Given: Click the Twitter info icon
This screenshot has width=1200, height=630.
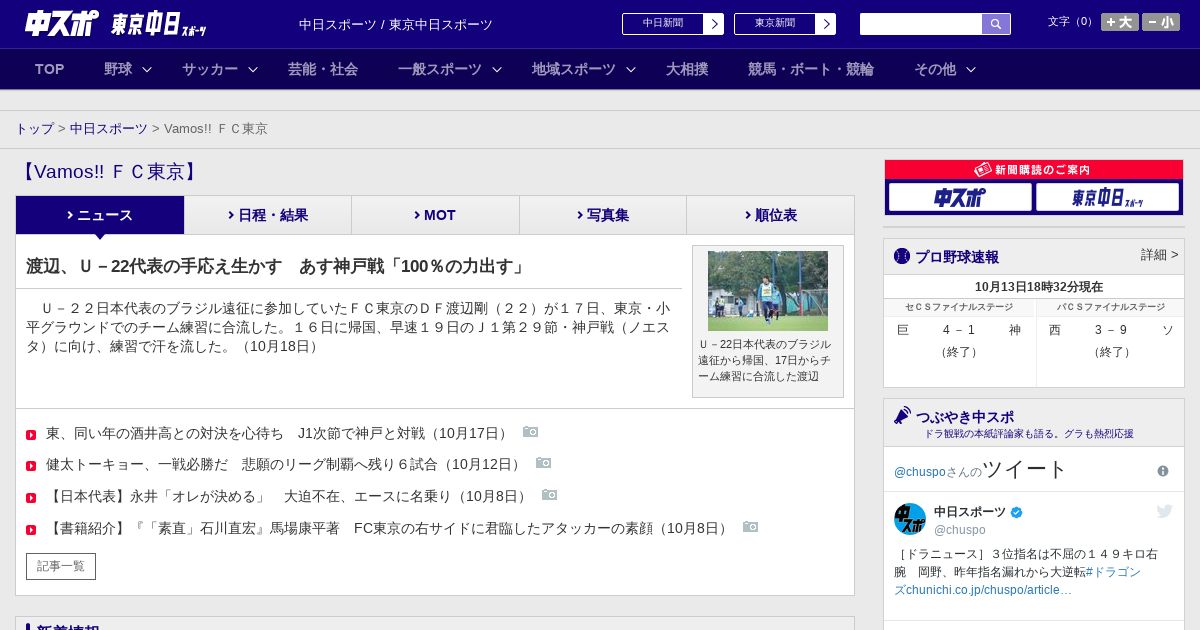Looking at the screenshot, I should [x=1163, y=471].
